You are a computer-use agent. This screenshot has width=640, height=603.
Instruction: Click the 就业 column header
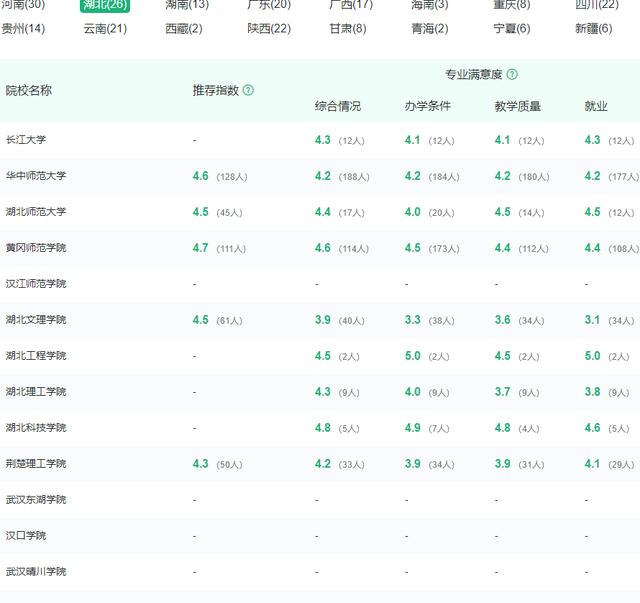(596, 106)
